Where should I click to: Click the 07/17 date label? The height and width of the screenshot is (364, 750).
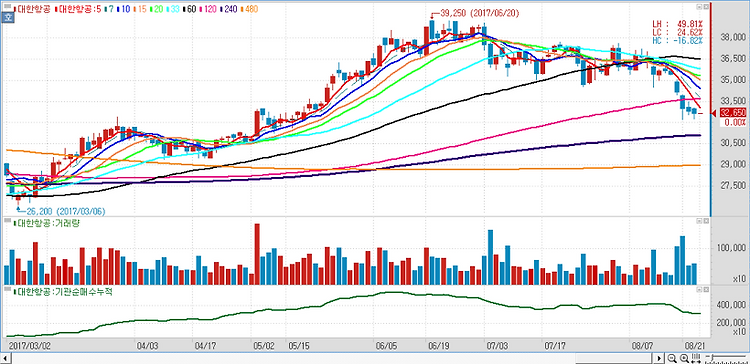coord(555,345)
